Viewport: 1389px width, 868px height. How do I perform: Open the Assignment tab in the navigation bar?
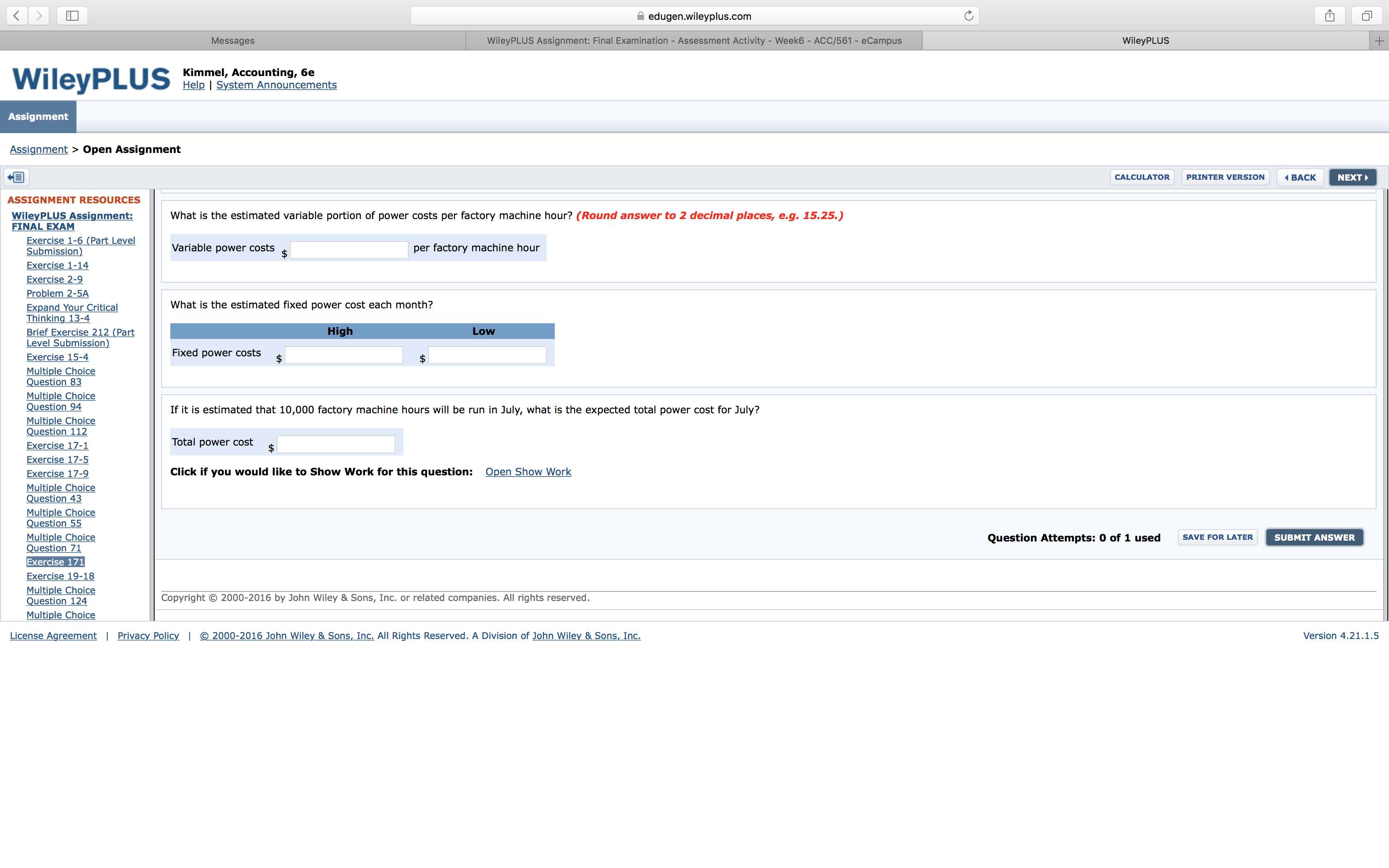(38, 117)
